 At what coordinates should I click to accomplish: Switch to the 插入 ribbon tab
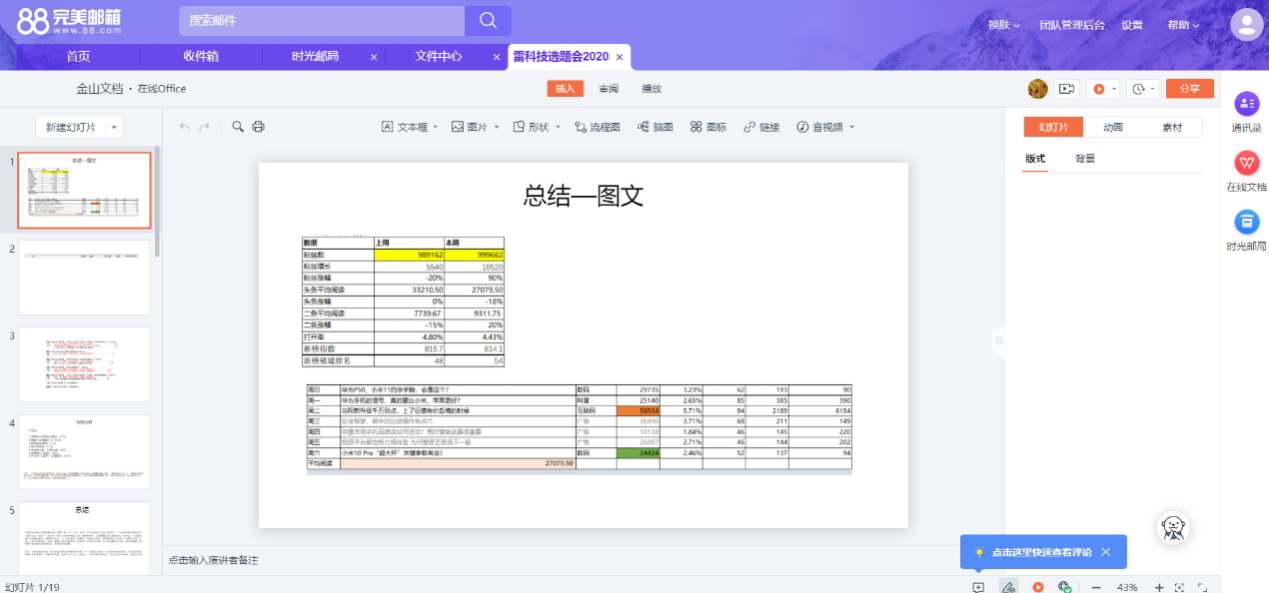565,89
